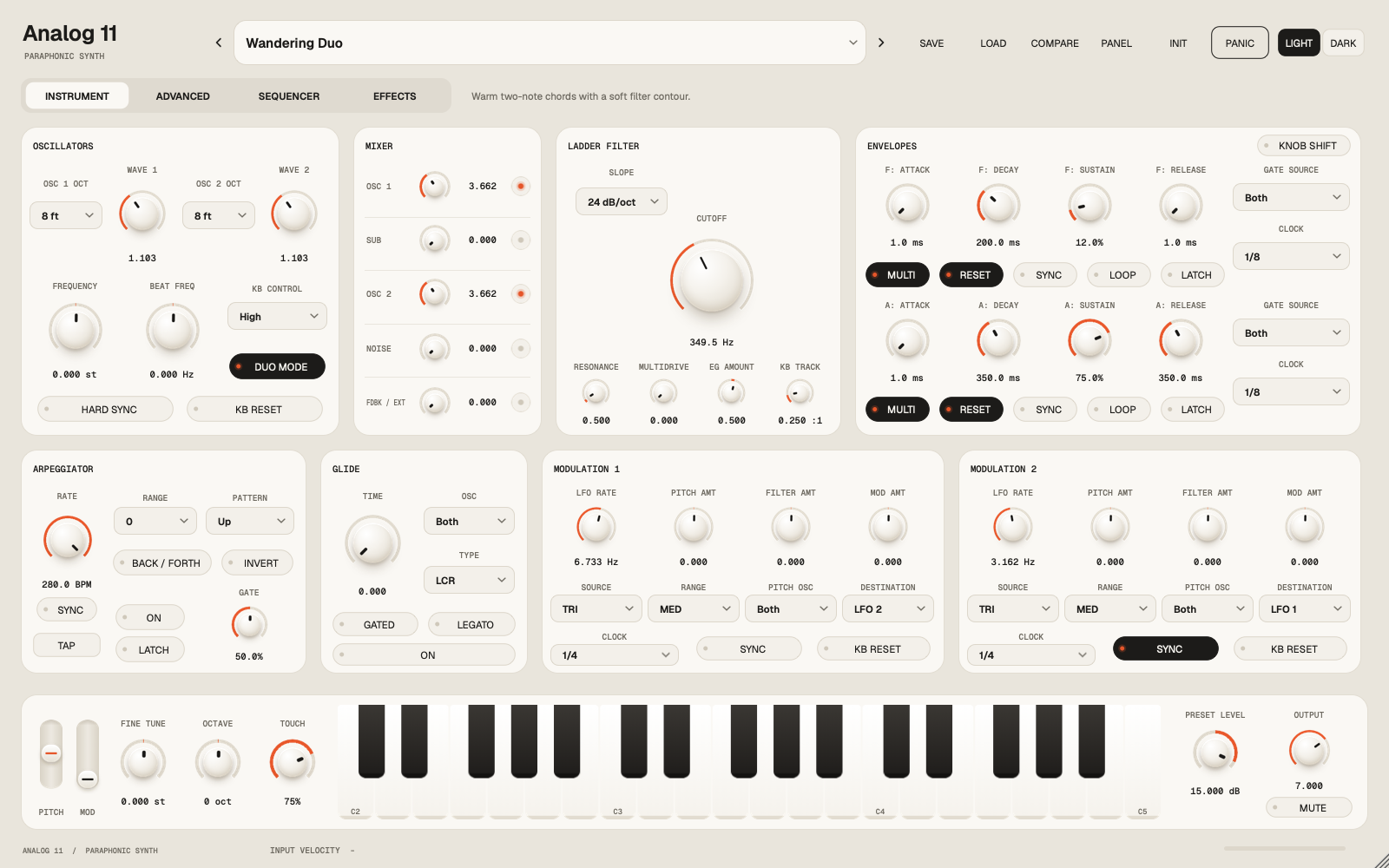Click the Panic button
Viewport: 1389px width, 868px height.
1240,43
